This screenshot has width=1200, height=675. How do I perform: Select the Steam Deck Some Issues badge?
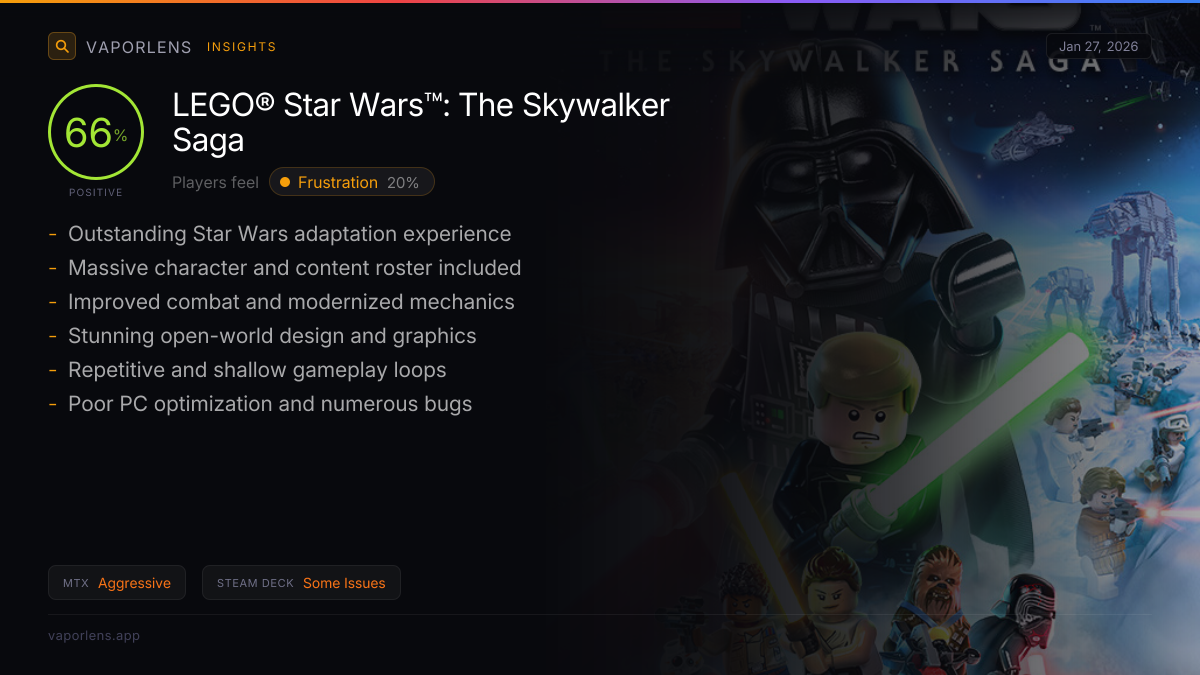tap(301, 583)
